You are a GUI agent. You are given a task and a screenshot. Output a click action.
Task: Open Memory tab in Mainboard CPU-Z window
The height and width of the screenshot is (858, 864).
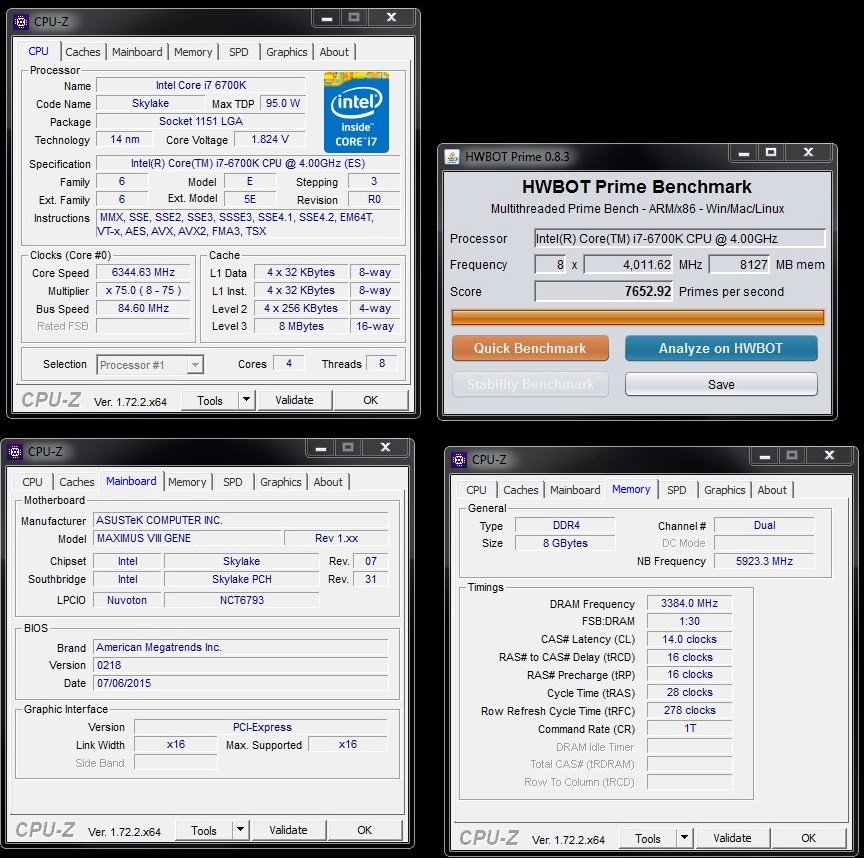[x=187, y=482]
